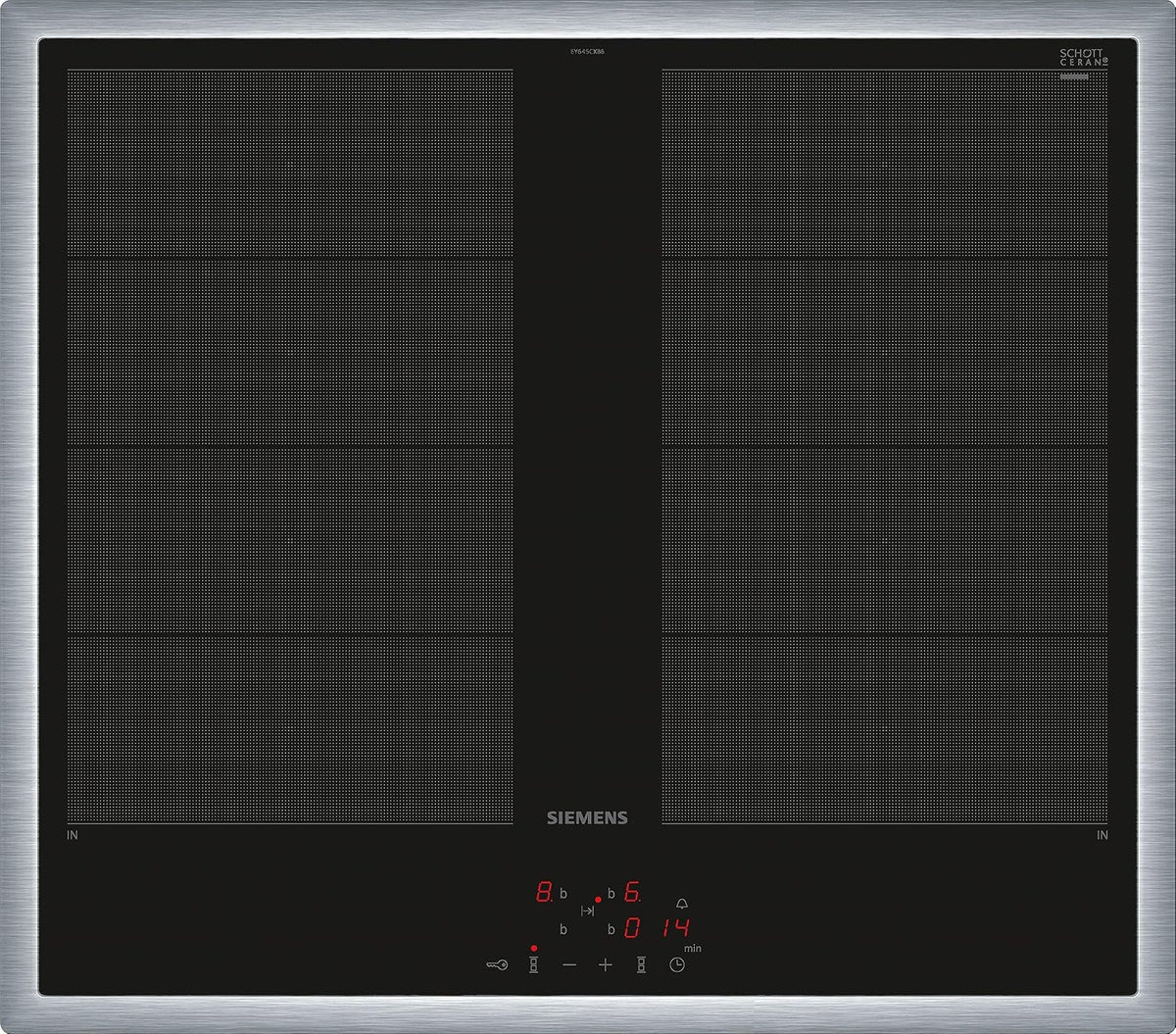Select the right flex zone icon beside the clock
Screen dimensions: 1176x1034
(642, 965)
